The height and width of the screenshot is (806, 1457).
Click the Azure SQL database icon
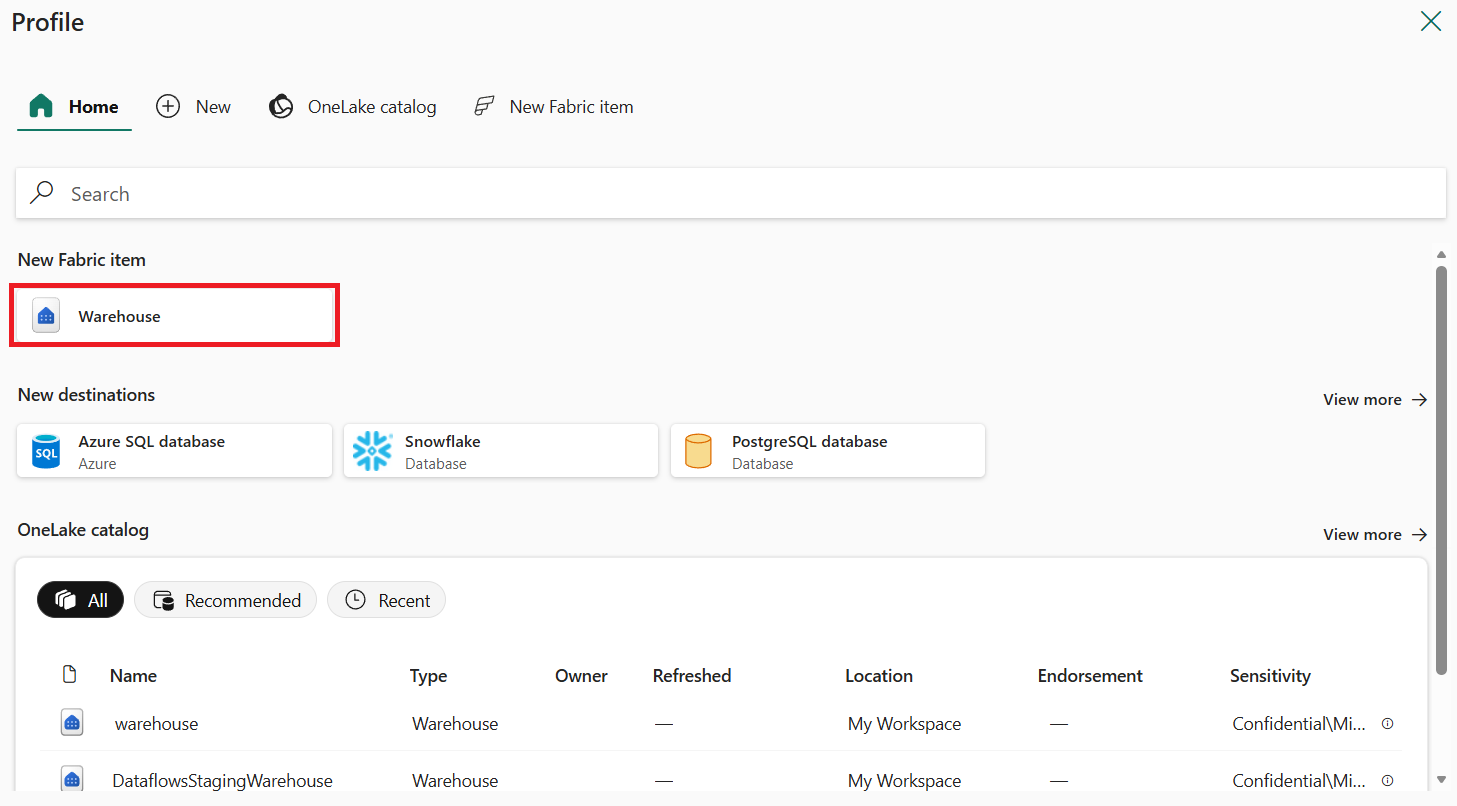(x=45, y=450)
